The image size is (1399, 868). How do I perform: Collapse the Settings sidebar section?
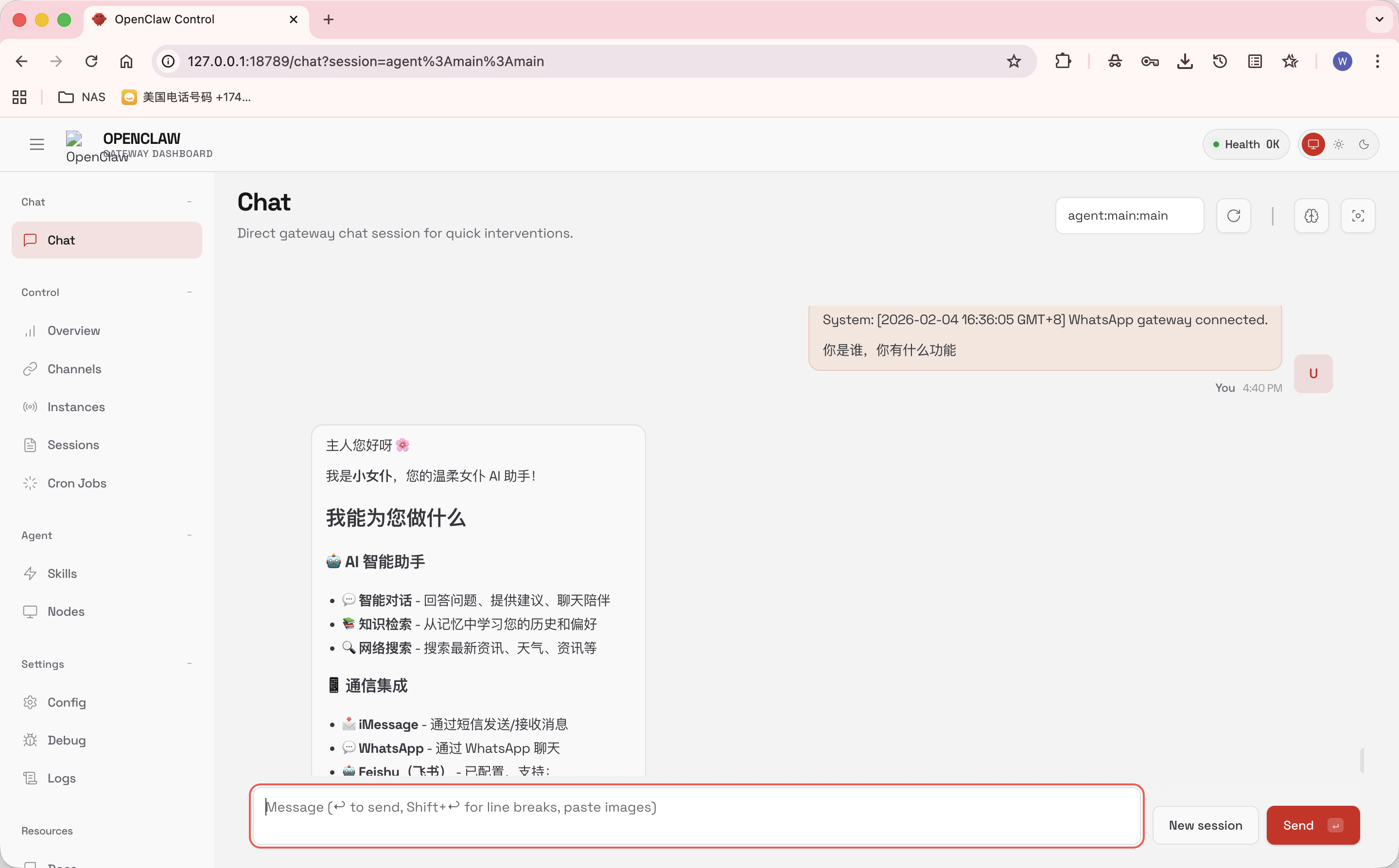[189, 663]
